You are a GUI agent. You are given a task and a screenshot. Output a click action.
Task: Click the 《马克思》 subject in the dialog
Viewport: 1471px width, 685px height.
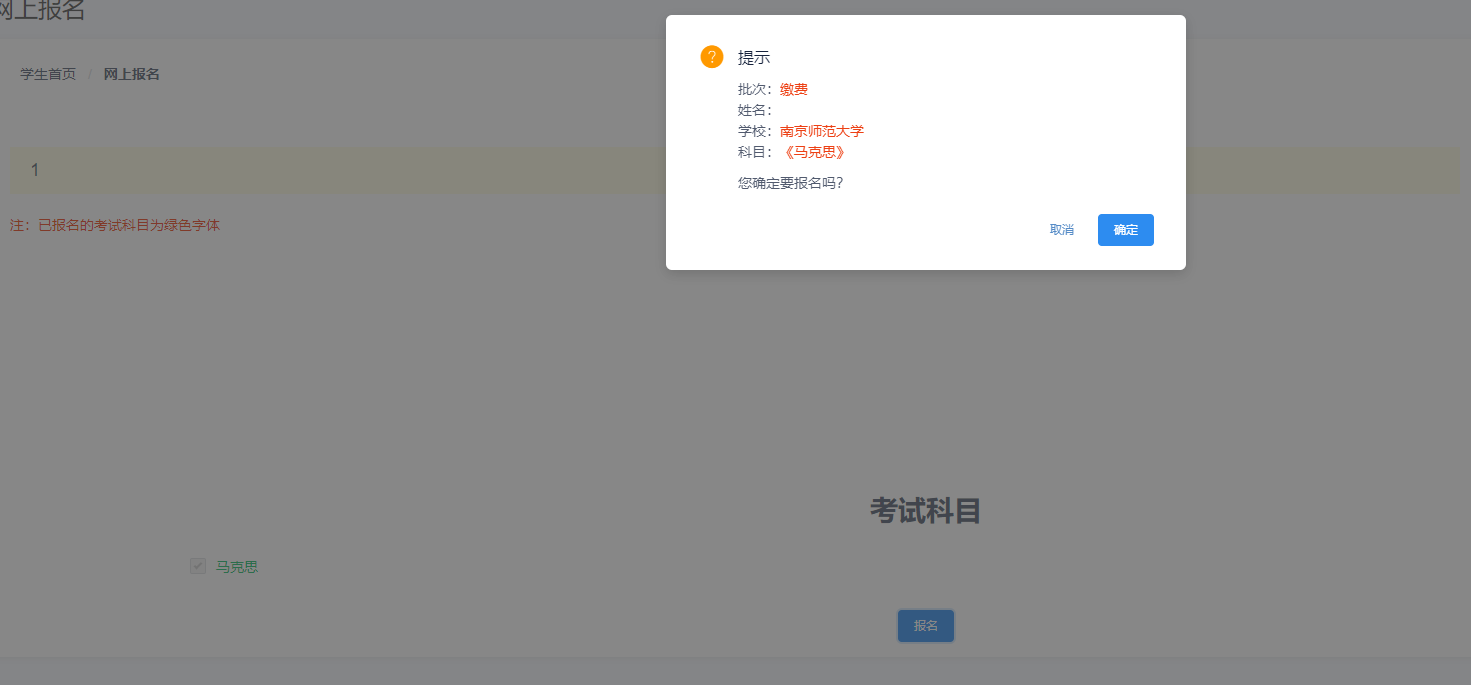(x=813, y=153)
